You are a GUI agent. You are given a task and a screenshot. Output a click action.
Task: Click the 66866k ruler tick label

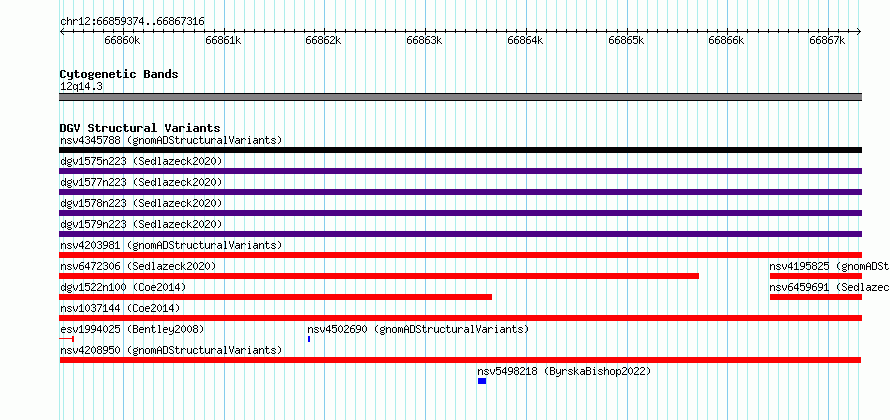727,40
